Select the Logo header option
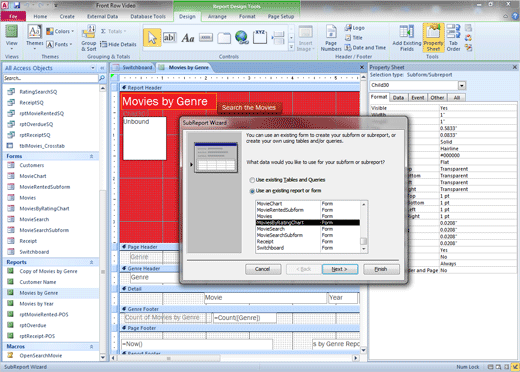The image size is (520, 372). (x=355, y=28)
